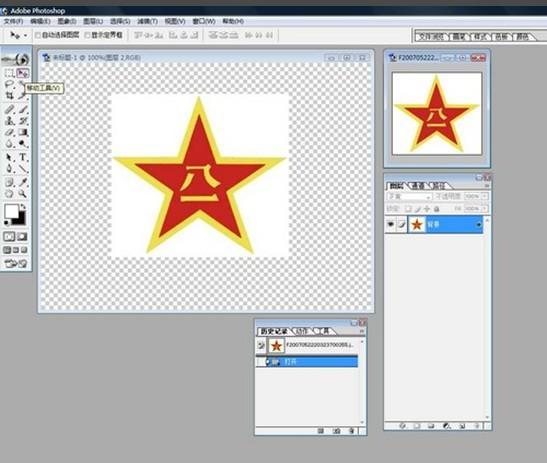Open the 图层(L) menu

(x=93, y=21)
